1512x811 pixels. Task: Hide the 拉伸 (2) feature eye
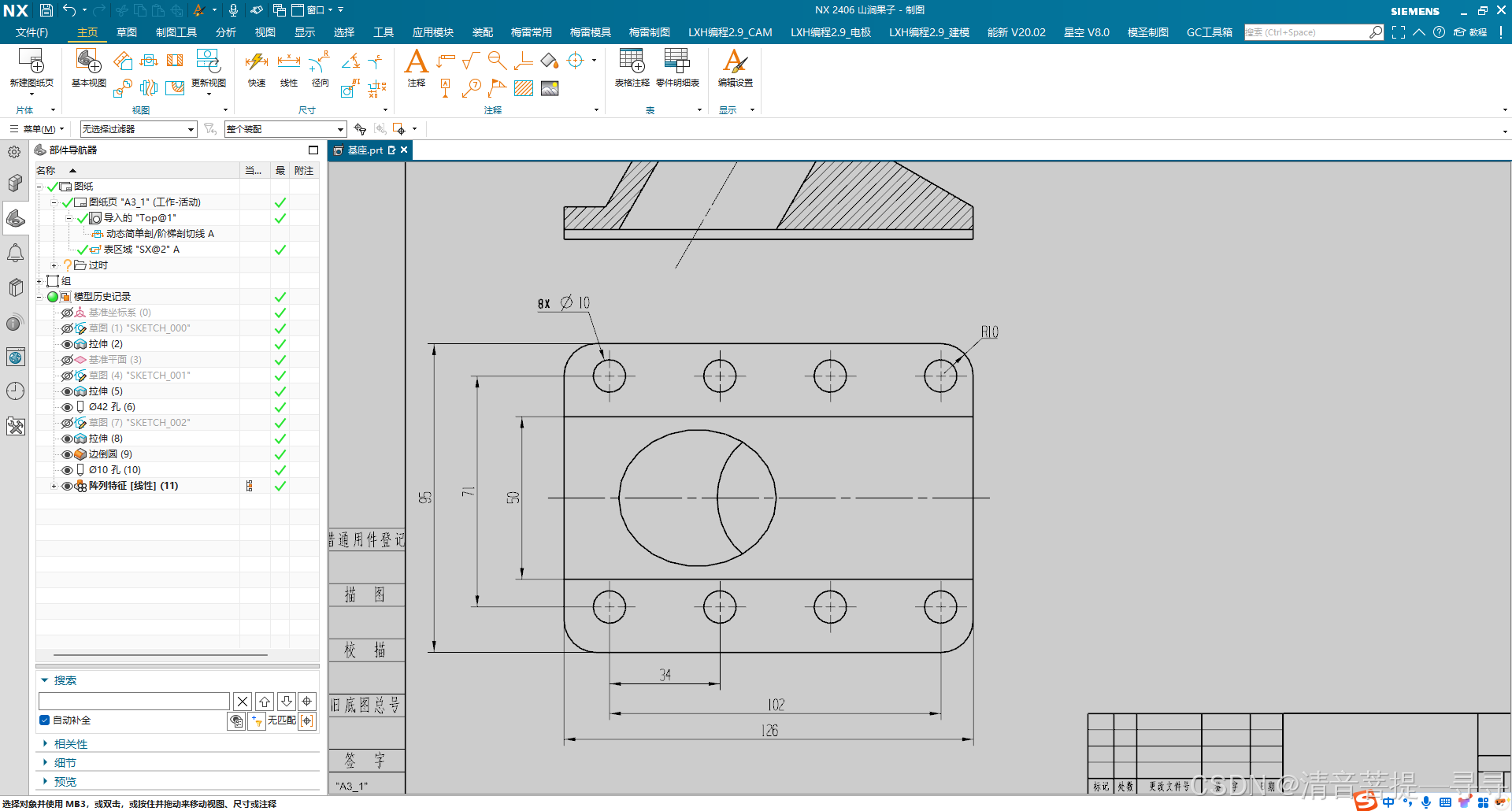67,344
